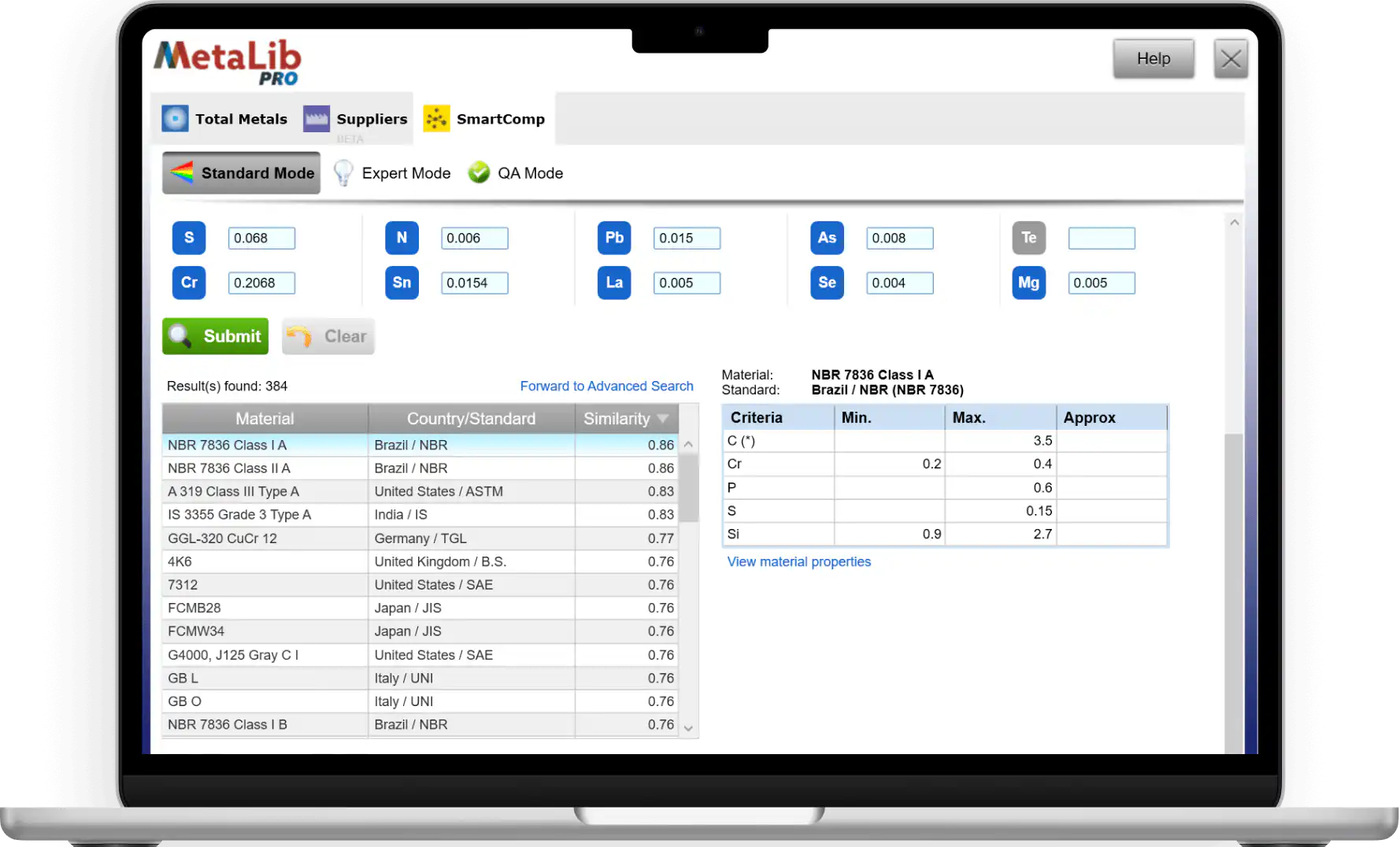This screenshot has width=1400, height=847.
Task: Click the Total Metals target icon
Action: tap(175, 118)
